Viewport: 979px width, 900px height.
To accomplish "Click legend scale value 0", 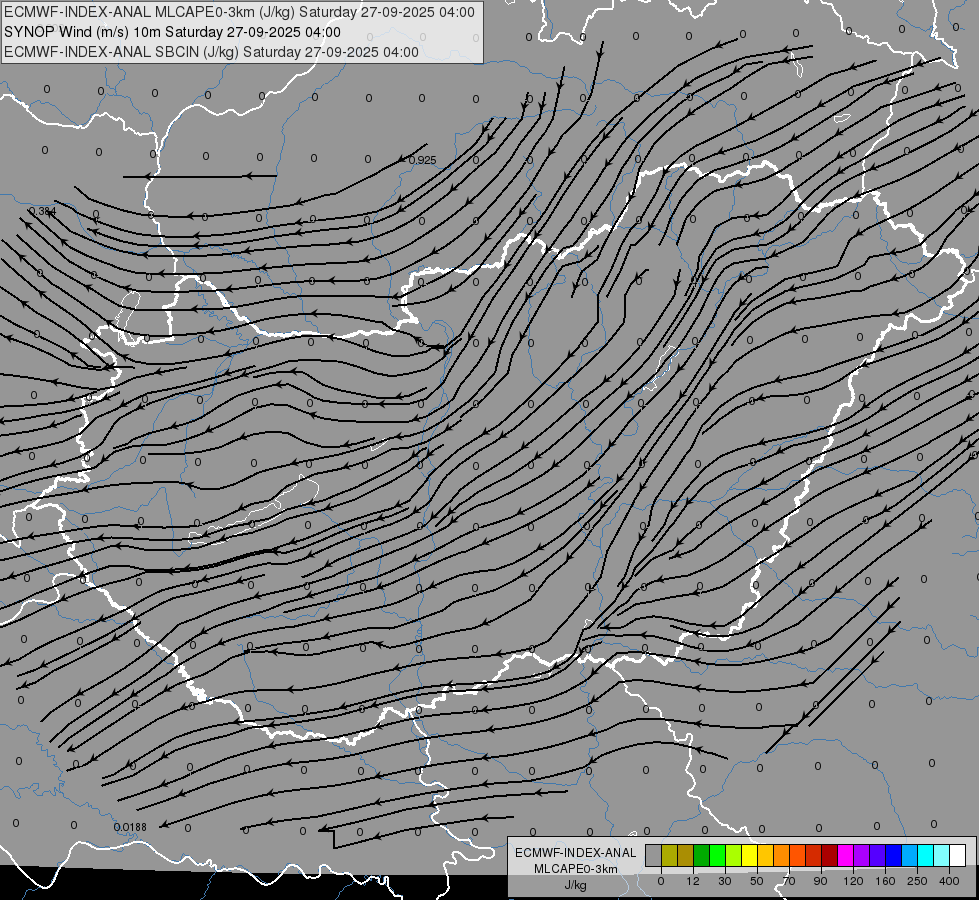I will [661, 881].
